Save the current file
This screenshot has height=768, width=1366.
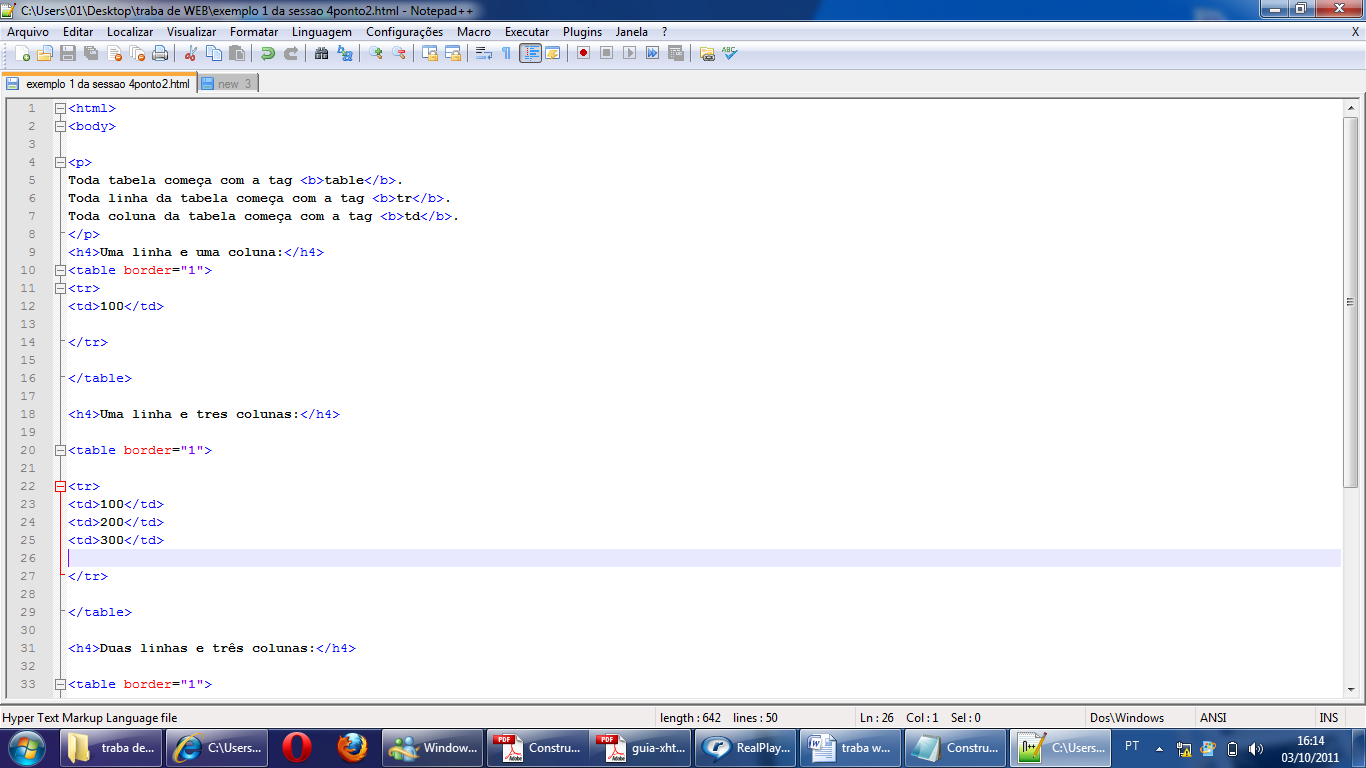click(x=67, y=53)
